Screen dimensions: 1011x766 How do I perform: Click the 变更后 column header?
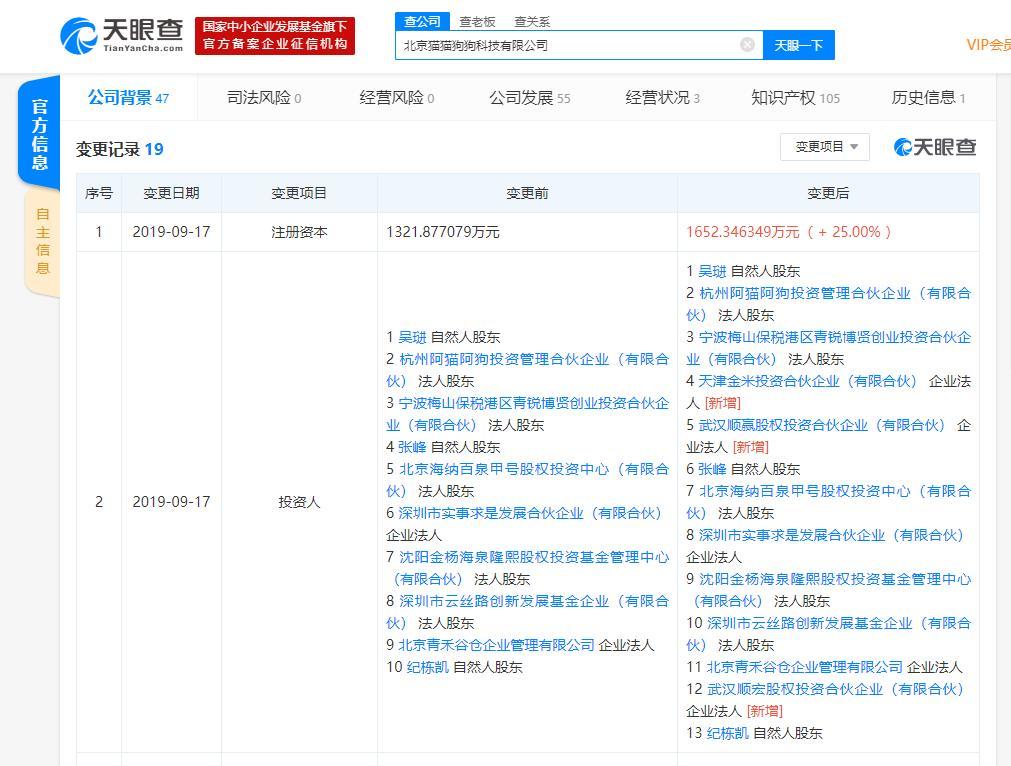[x=829, y=193]
